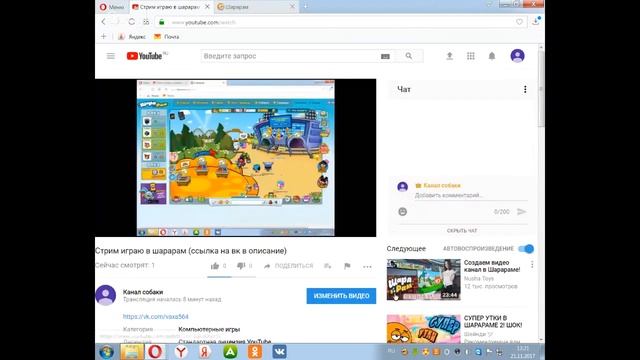Click the taskbar clock
This screenshot has width=640, height=360.
coord(523,352)
